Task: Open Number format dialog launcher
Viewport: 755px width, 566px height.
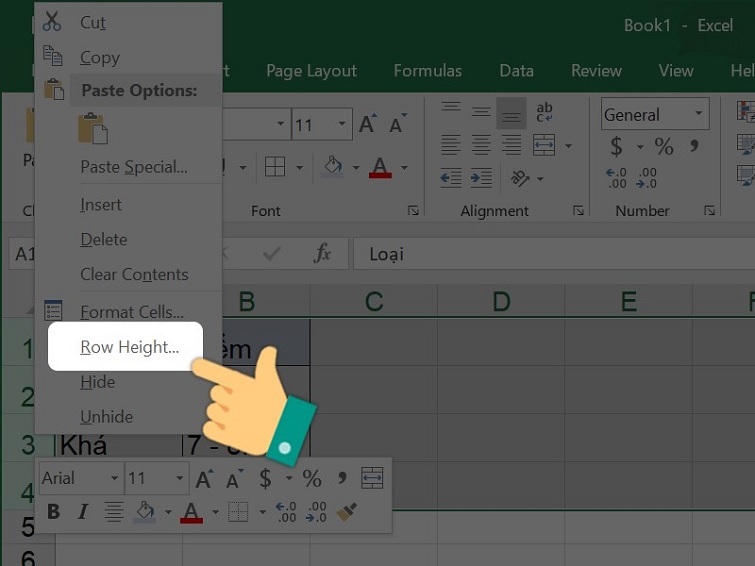Action: pos(709,211)
